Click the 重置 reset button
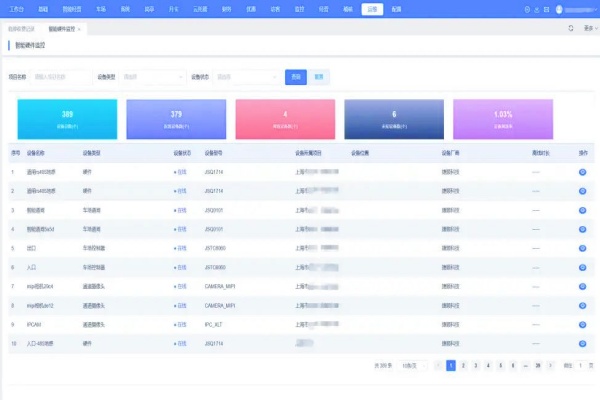The image size is (600, 400). click(x=318, y=76)
